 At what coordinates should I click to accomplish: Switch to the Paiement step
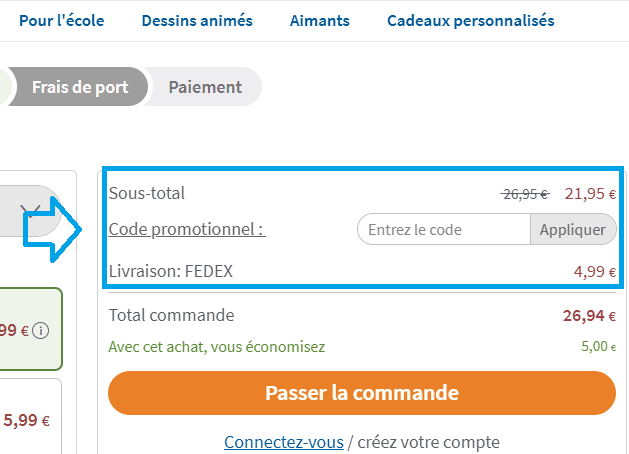pyautogui.click(x=205, y=87)
